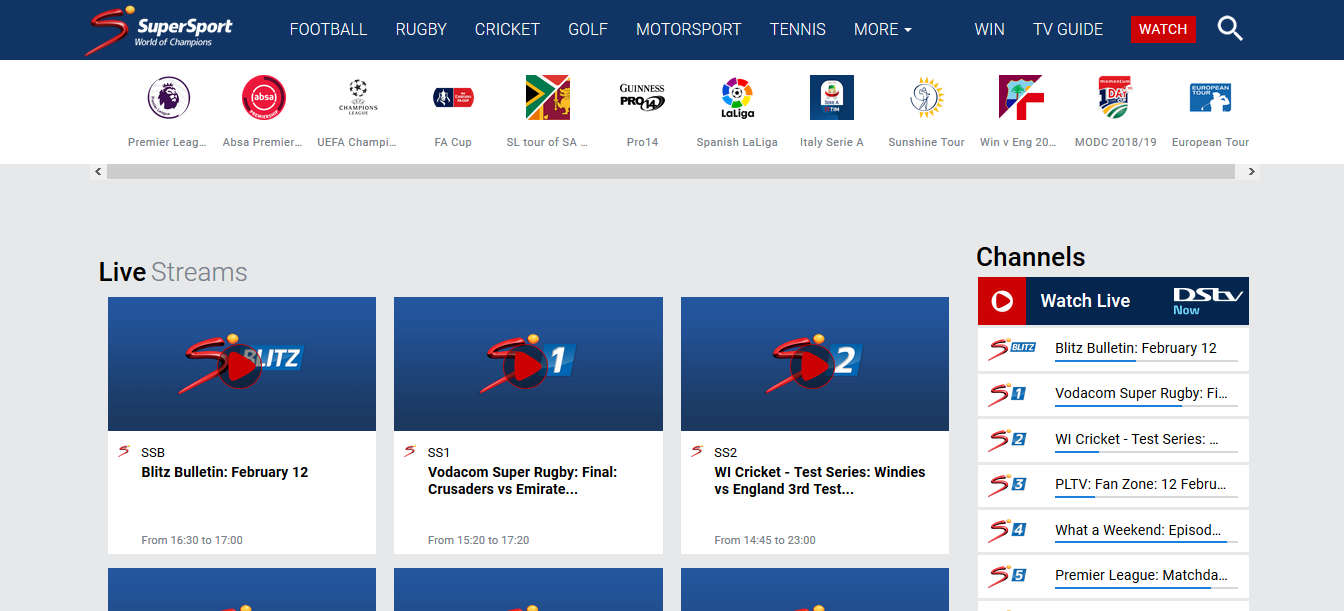Select channel row 'PLTV: Fan Zone: 12 Febru...'
This screenshot has height=611, width=1344.
[x=1113, y=485]
